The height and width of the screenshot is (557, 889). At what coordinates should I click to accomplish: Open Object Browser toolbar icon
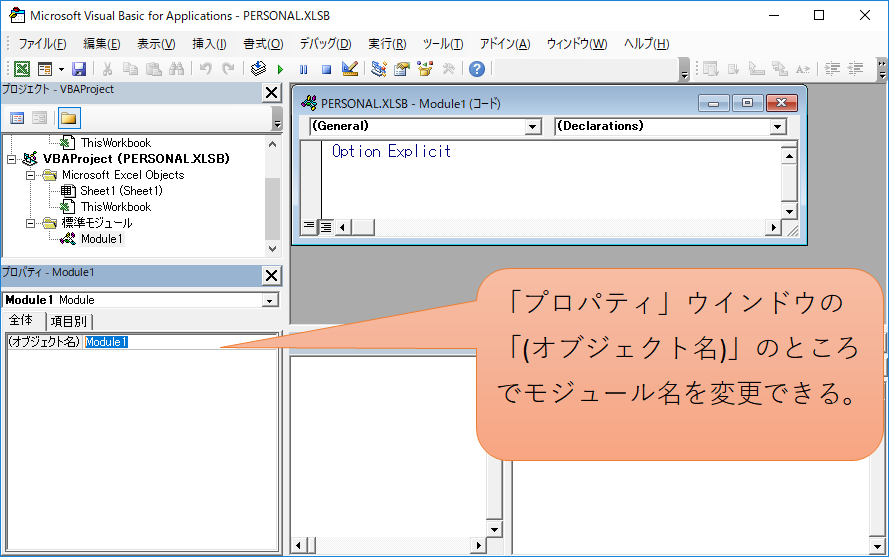[425, 69]
